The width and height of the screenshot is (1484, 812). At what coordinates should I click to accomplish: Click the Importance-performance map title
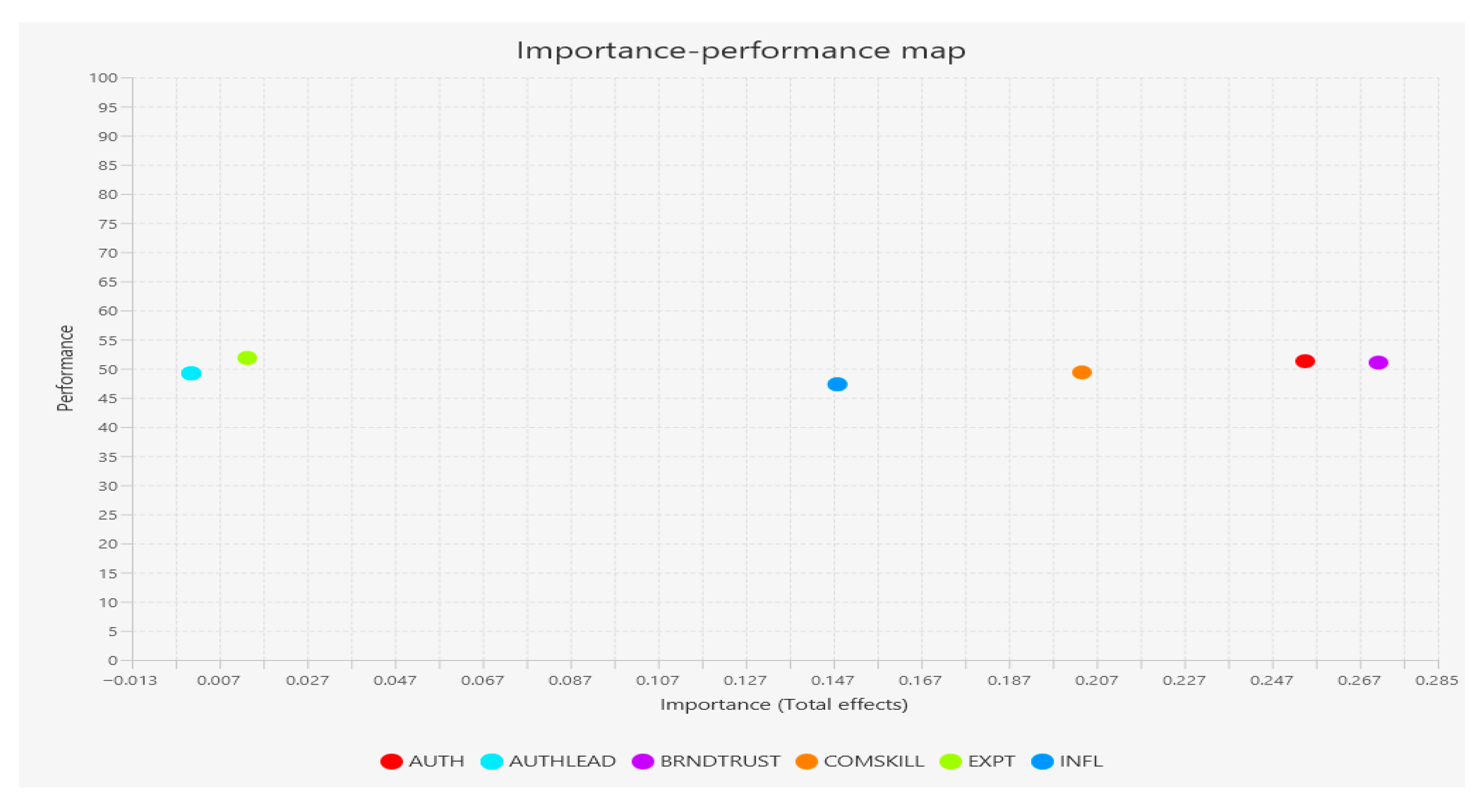741,51
